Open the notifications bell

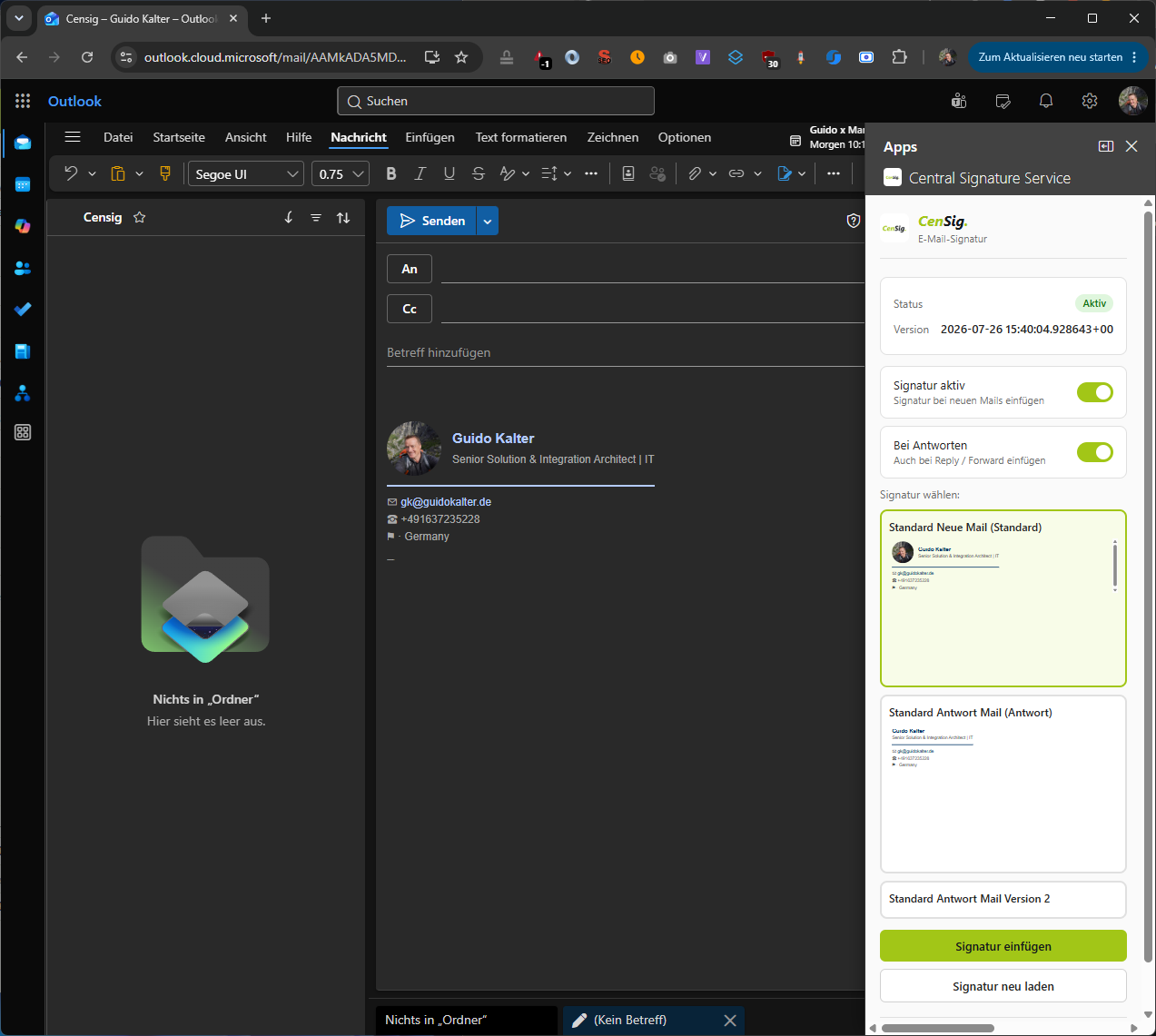[1046, 101]
